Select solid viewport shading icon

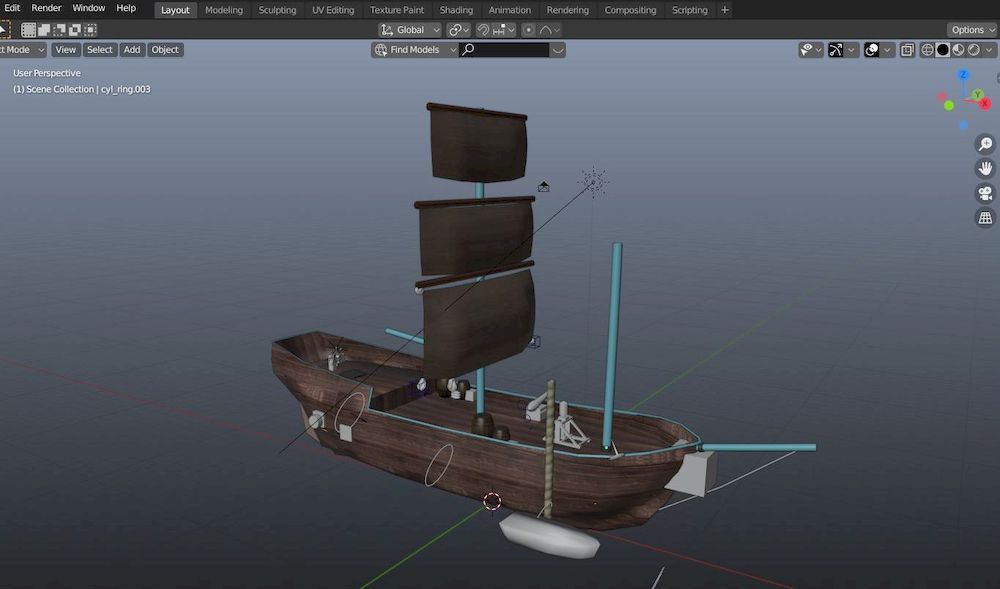pyautogui.click(x=942, y=50)
